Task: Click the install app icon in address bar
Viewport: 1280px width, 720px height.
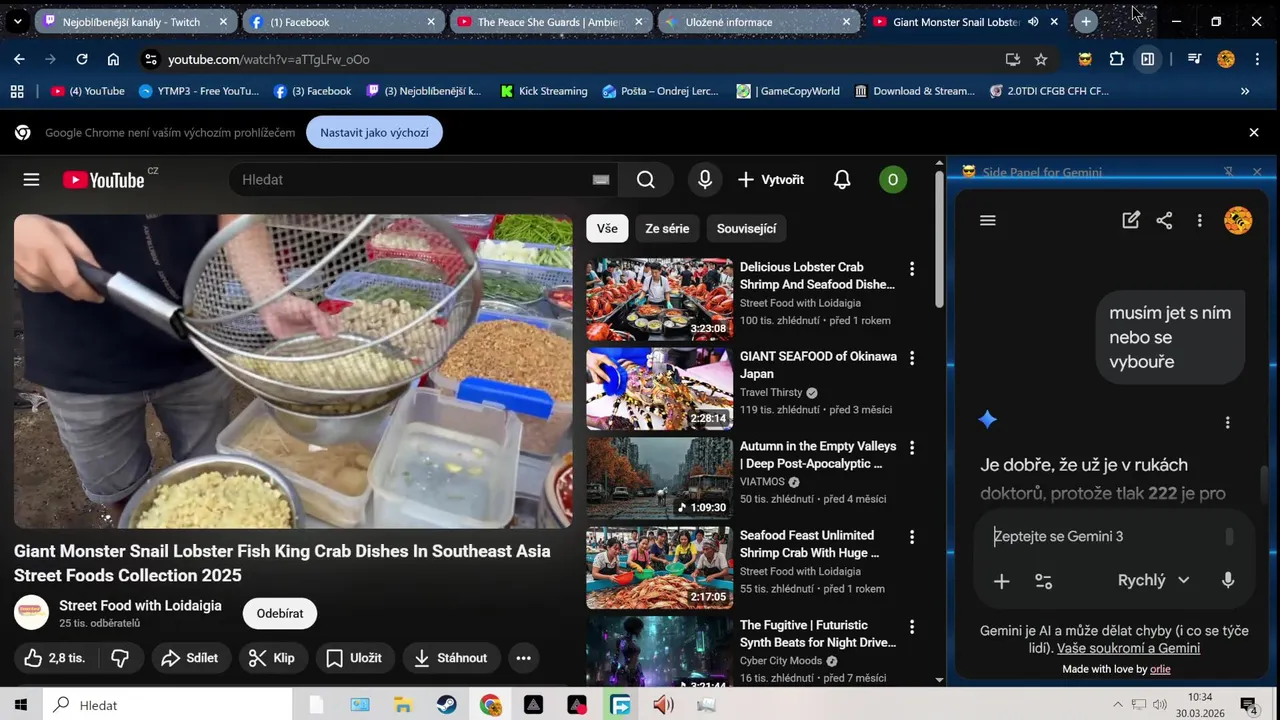Action: (1012, 59)
